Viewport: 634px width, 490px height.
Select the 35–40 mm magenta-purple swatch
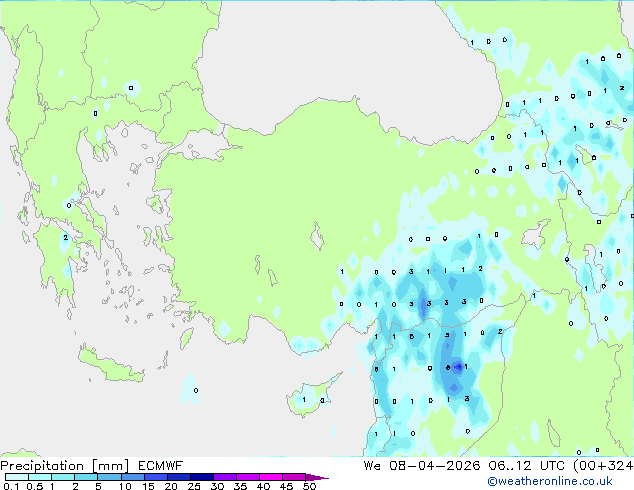pos(247,477)
